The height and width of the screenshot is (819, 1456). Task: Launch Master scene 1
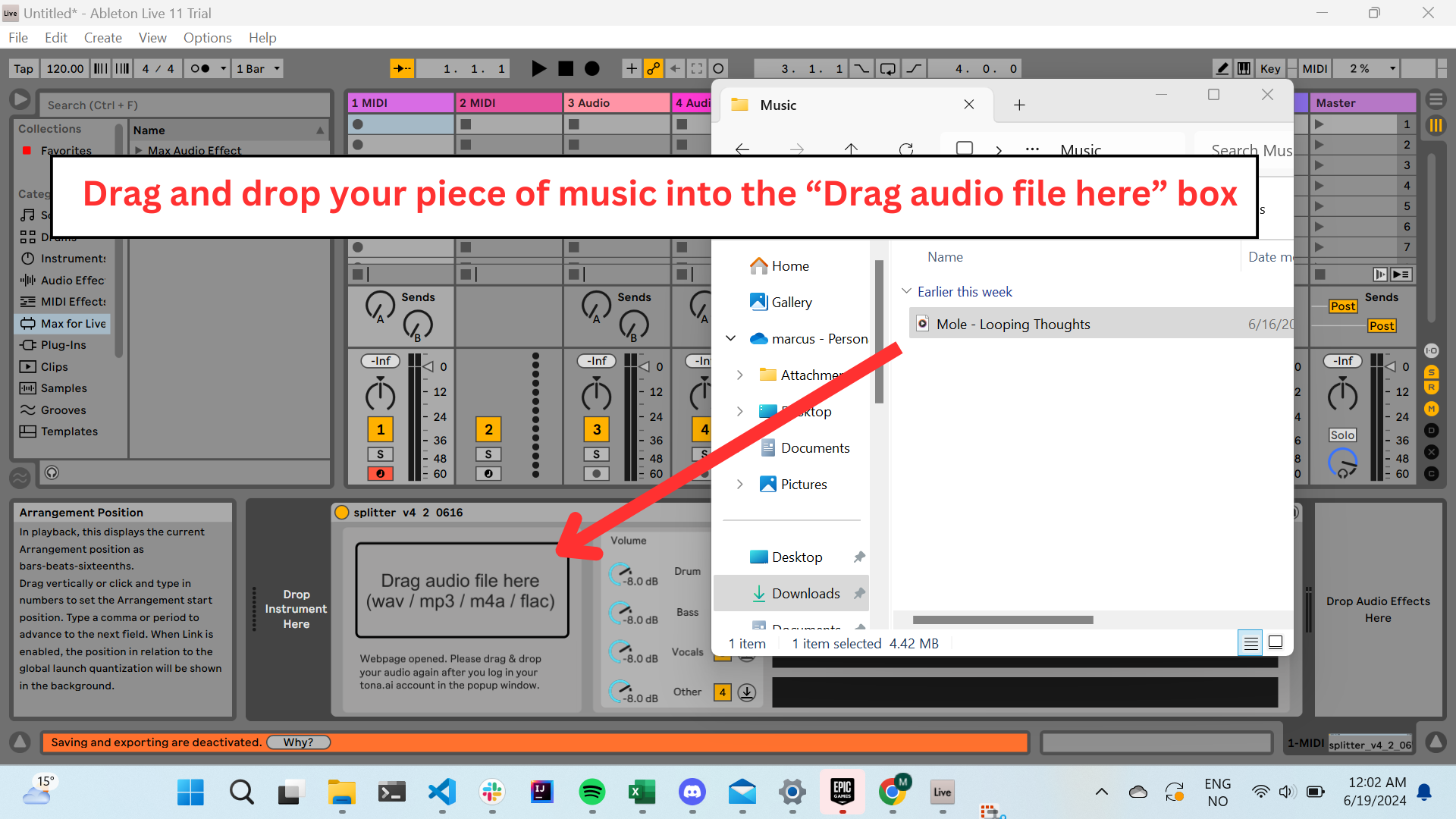pos(1319,124)
